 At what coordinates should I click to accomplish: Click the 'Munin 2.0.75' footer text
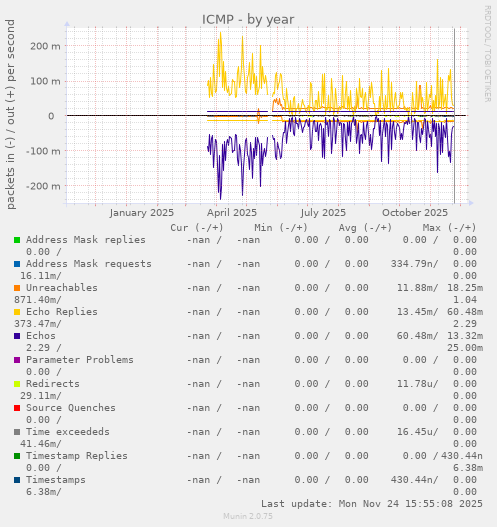[248, 516]
